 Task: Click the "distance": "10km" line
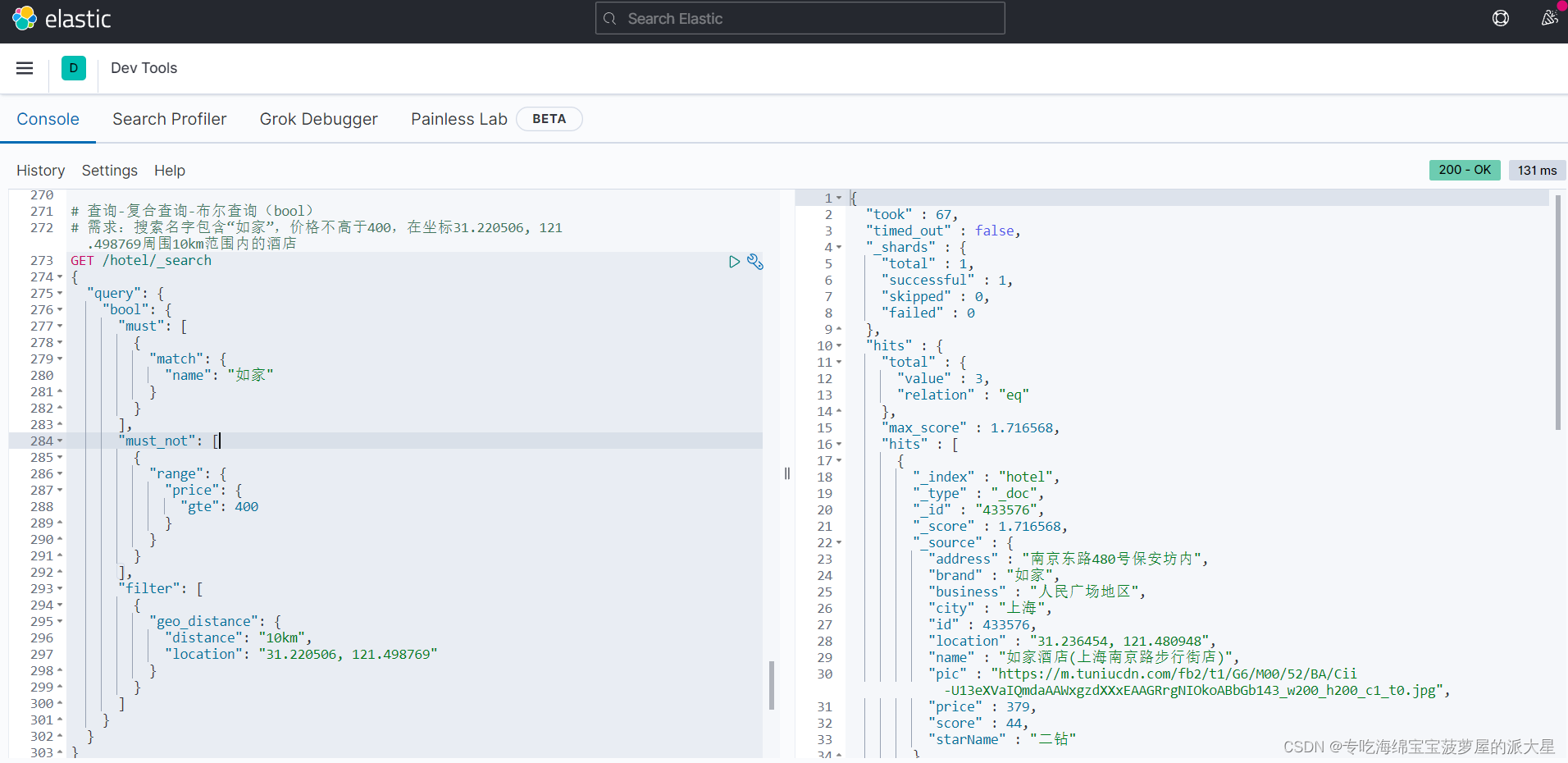(x=239, y=638)
